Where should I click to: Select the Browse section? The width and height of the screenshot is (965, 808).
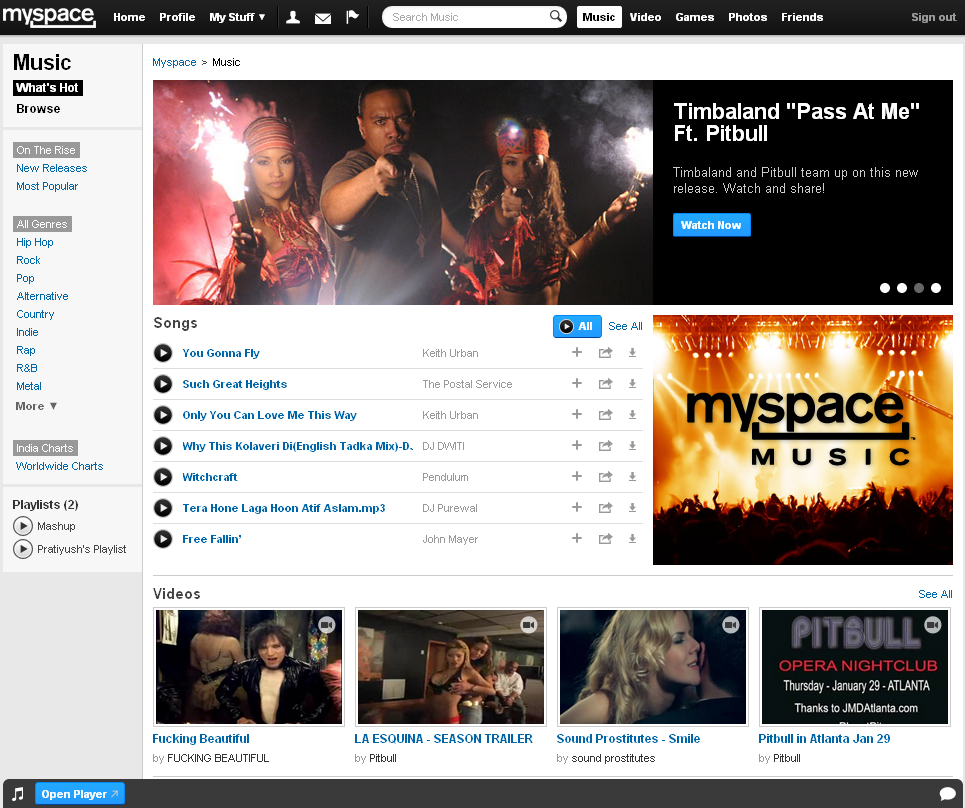(x=38, y=109)
